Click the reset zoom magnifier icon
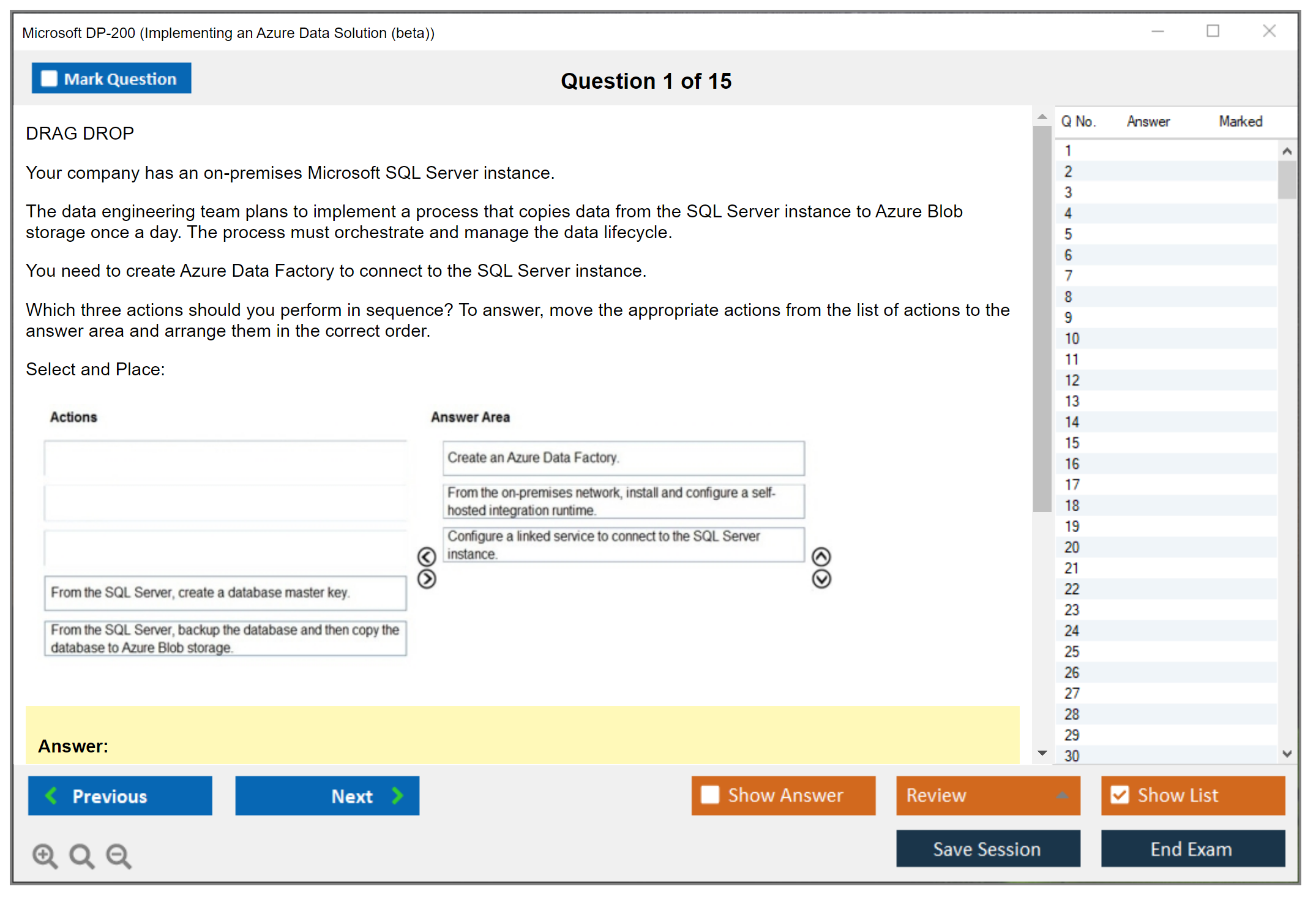The height and width of the screenshot is (900, 1316). pyautogui.click(x=81, y=855)
